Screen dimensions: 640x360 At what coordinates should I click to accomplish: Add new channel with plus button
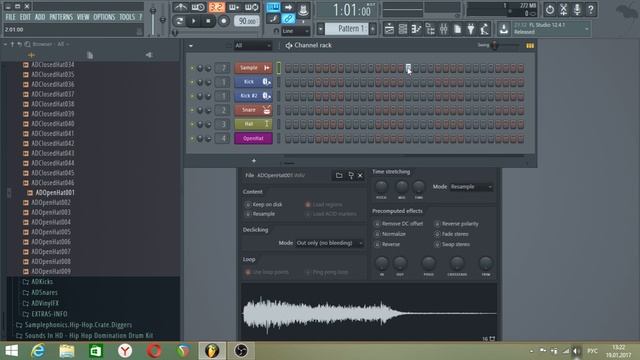point(254,161)
